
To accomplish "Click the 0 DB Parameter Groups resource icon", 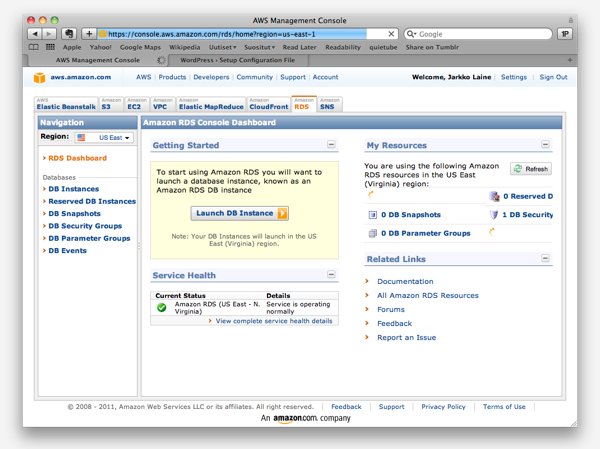I will coord(372,233).
